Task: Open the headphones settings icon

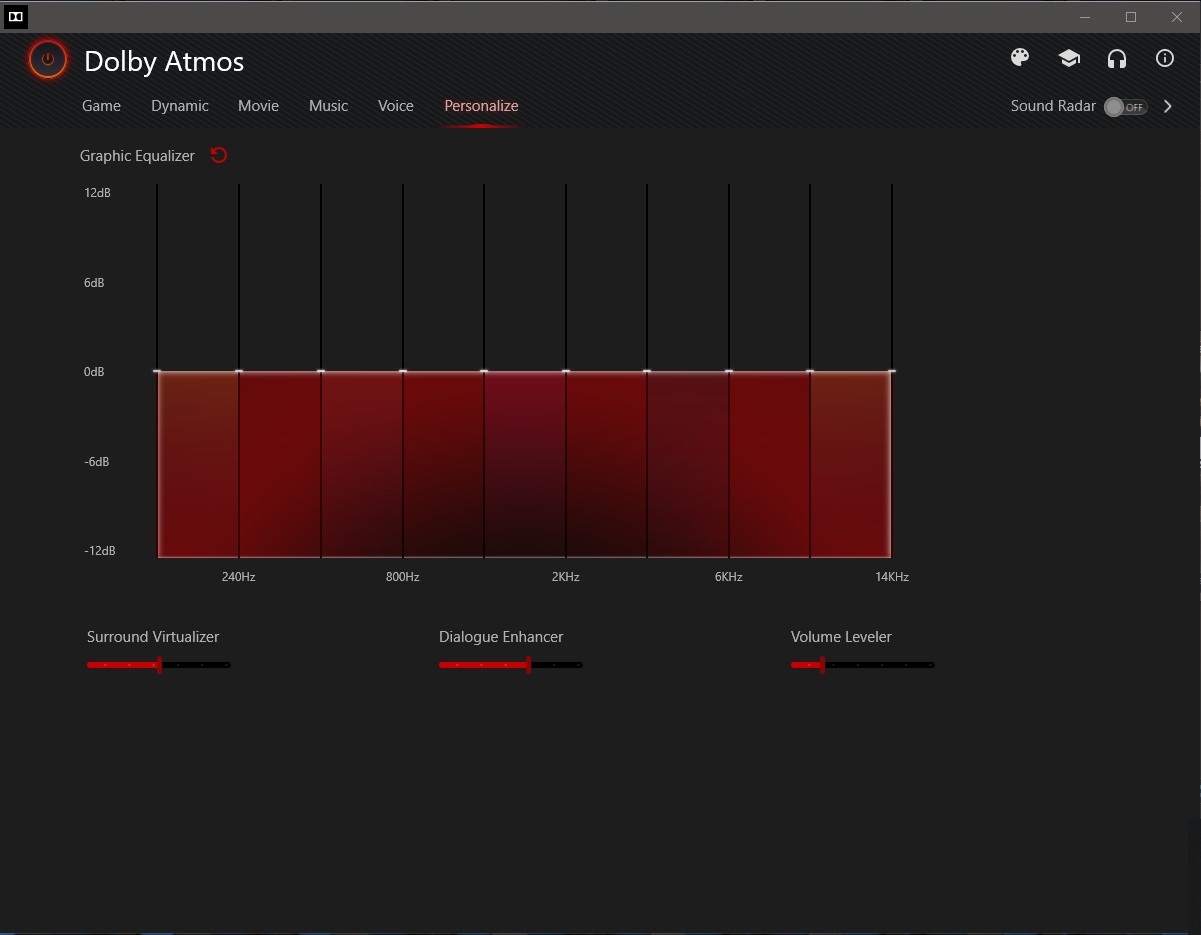Action: point(1117,59)
